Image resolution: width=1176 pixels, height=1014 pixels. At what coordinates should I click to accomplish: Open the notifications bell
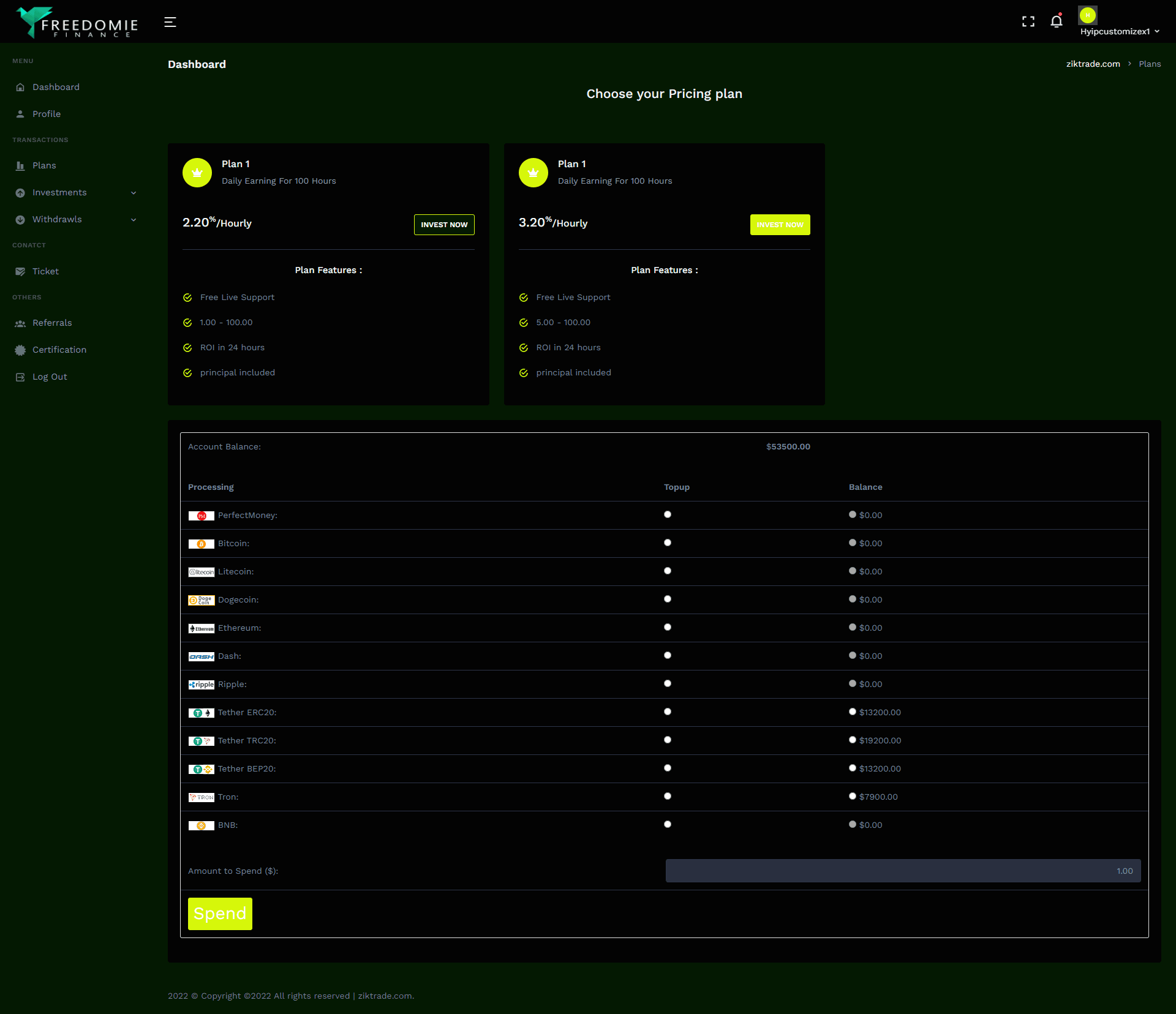point(1057,21)
